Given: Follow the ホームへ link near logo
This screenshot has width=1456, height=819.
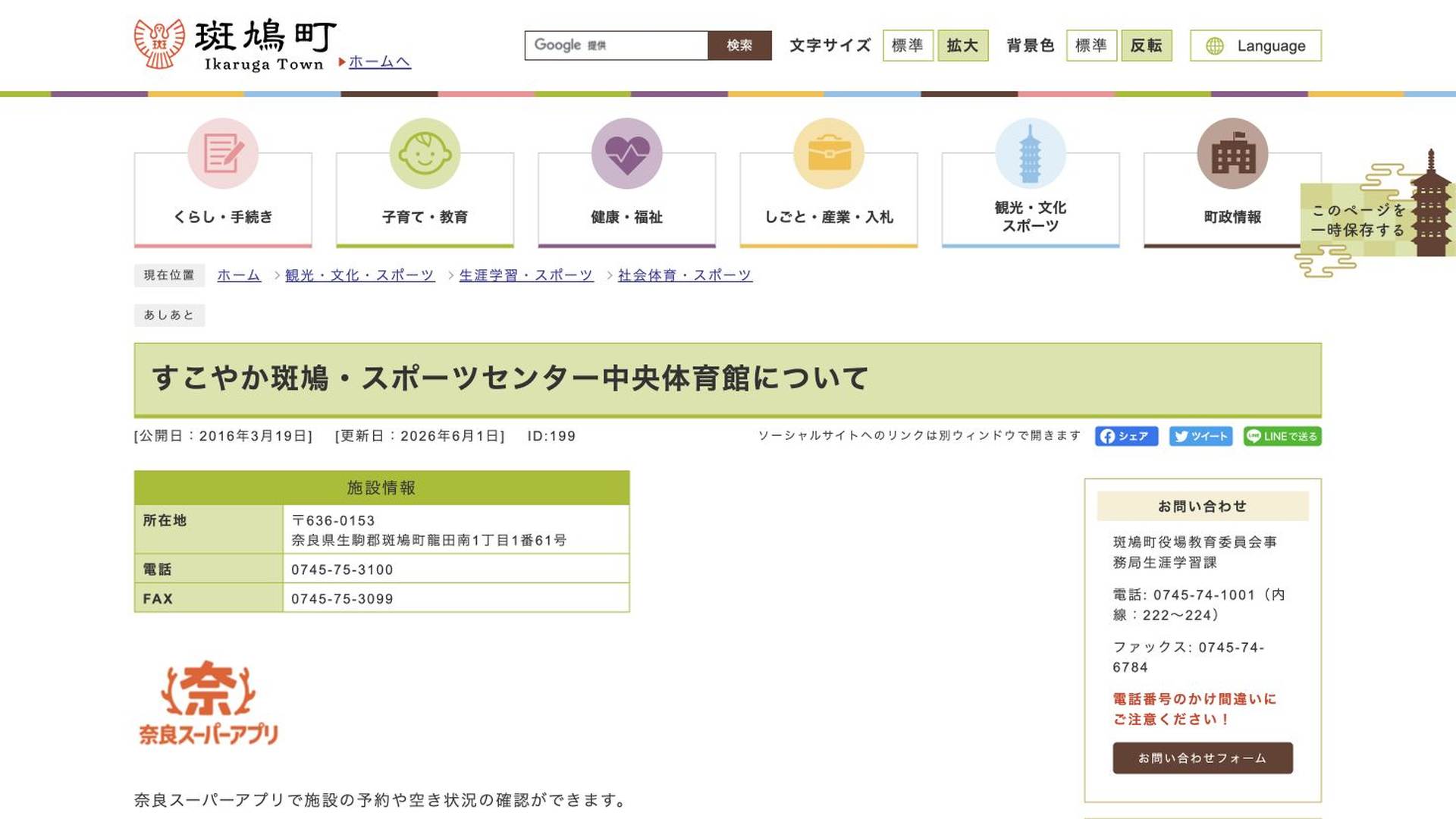Looking at the screenshot, I should [380, 61].
